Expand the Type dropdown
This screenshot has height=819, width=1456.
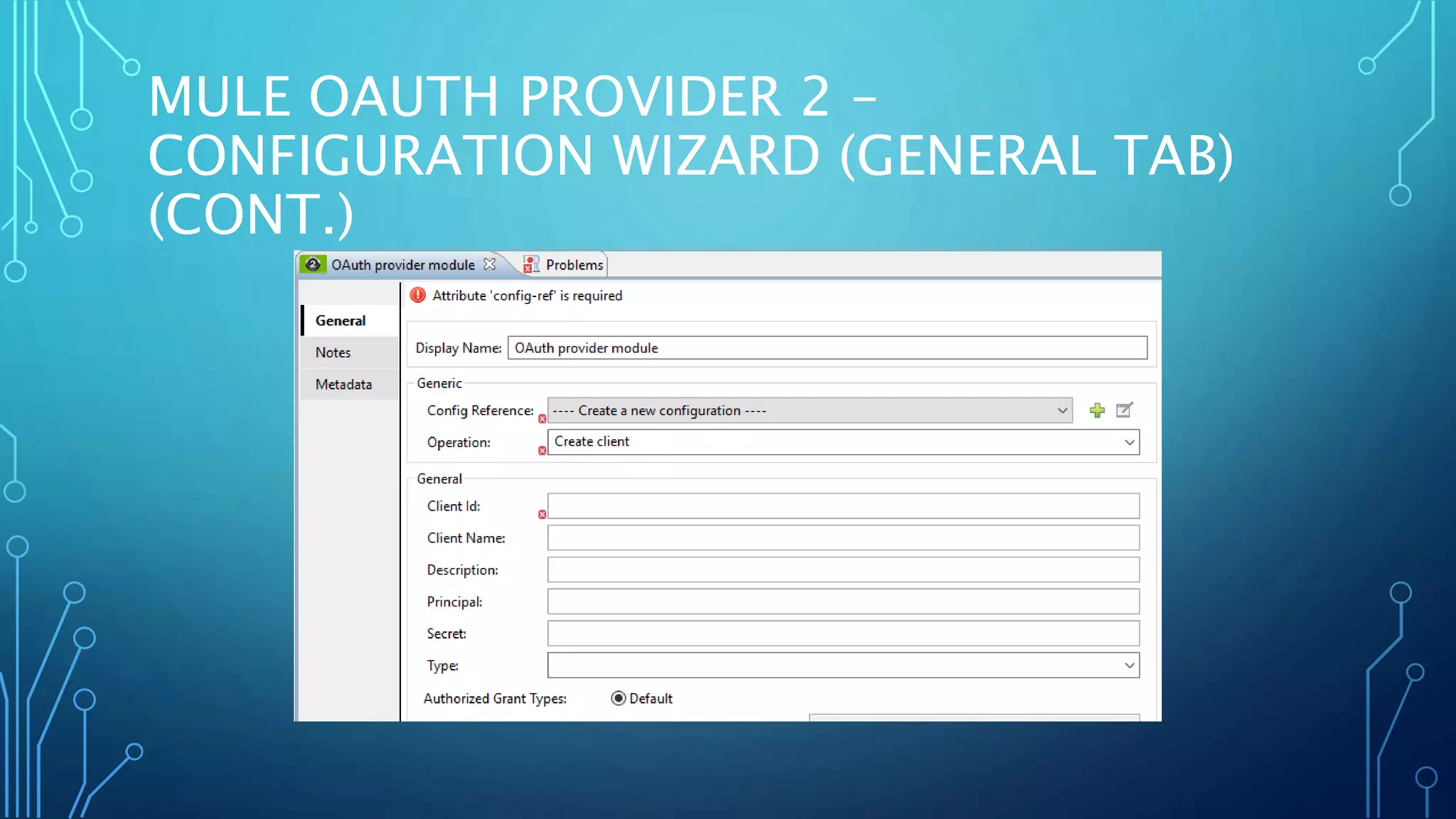[x=1129, y=665]
